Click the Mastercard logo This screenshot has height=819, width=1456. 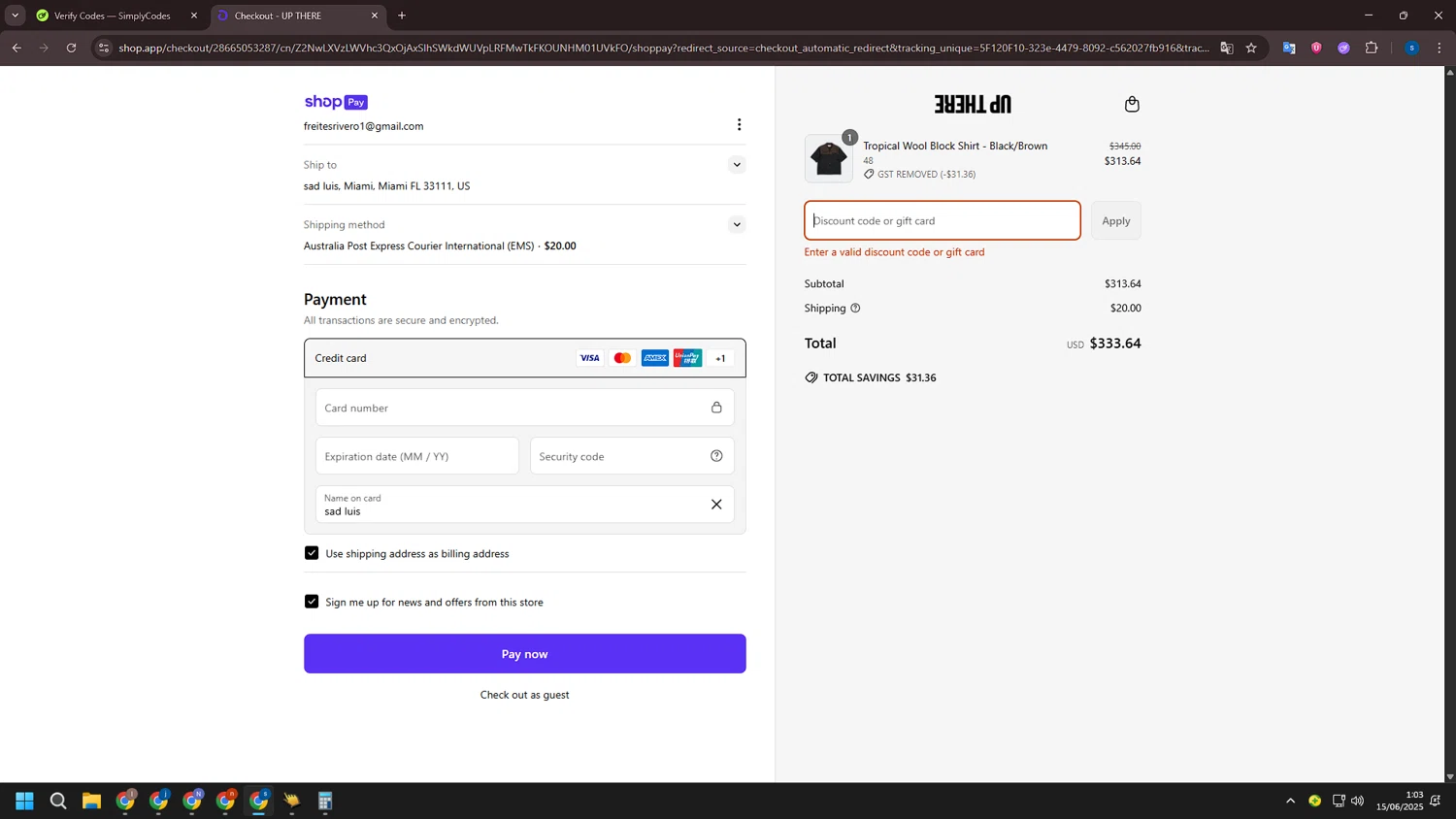pos(622,358)
